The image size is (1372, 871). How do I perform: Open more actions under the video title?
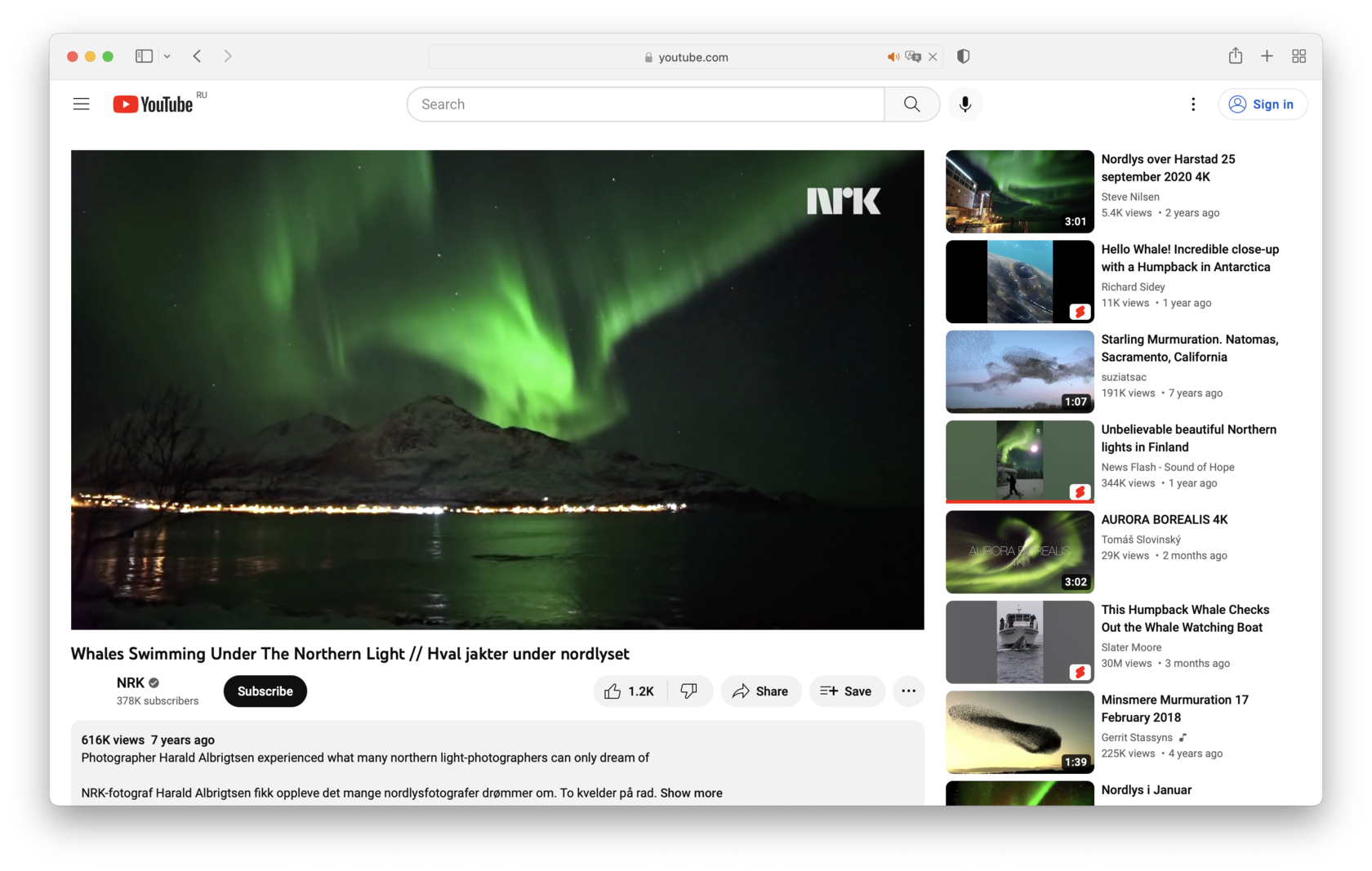pyautogui.click(x=908, y=691)
